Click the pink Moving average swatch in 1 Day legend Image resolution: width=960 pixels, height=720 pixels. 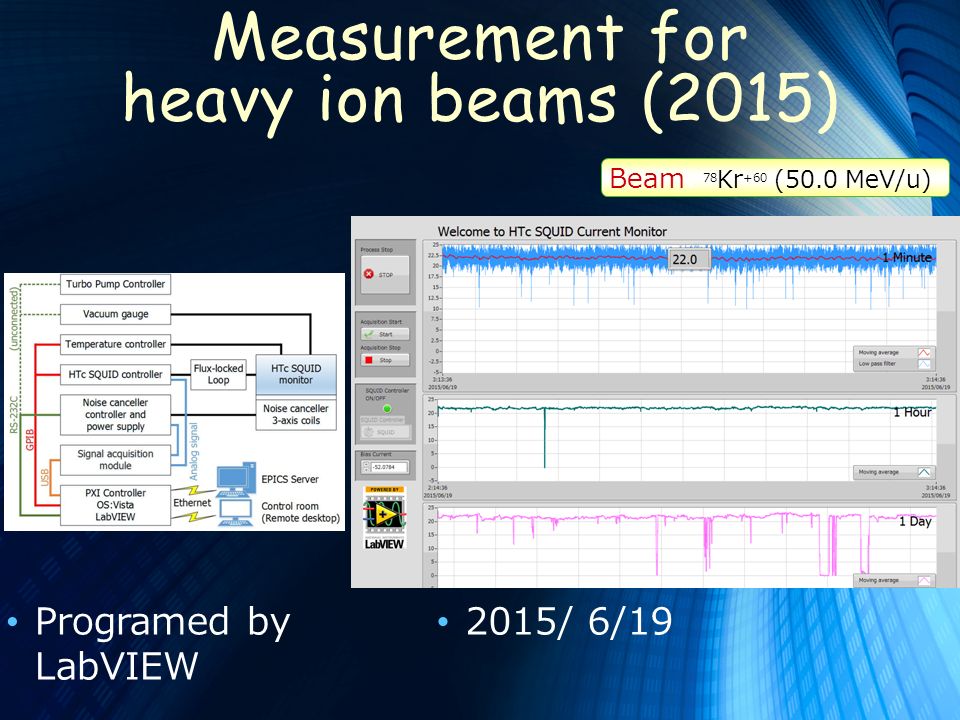[924, 580]
